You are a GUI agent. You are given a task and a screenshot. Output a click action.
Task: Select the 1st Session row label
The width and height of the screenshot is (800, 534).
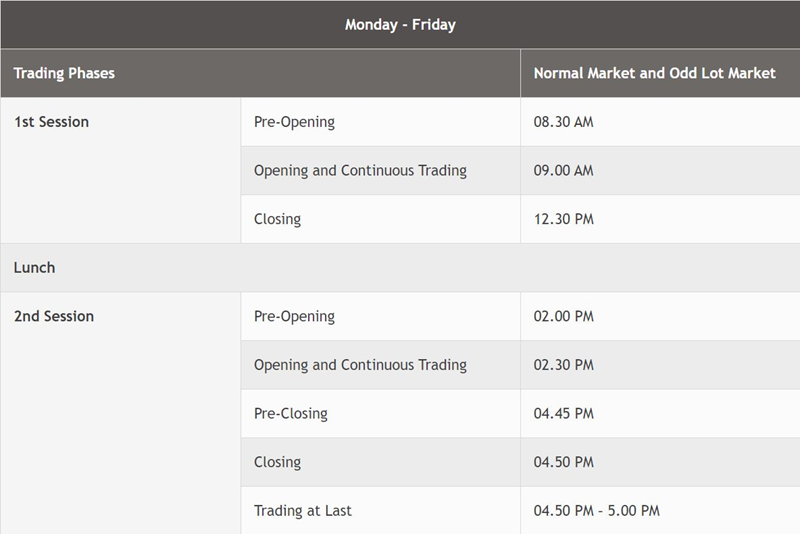click(52, 122)
